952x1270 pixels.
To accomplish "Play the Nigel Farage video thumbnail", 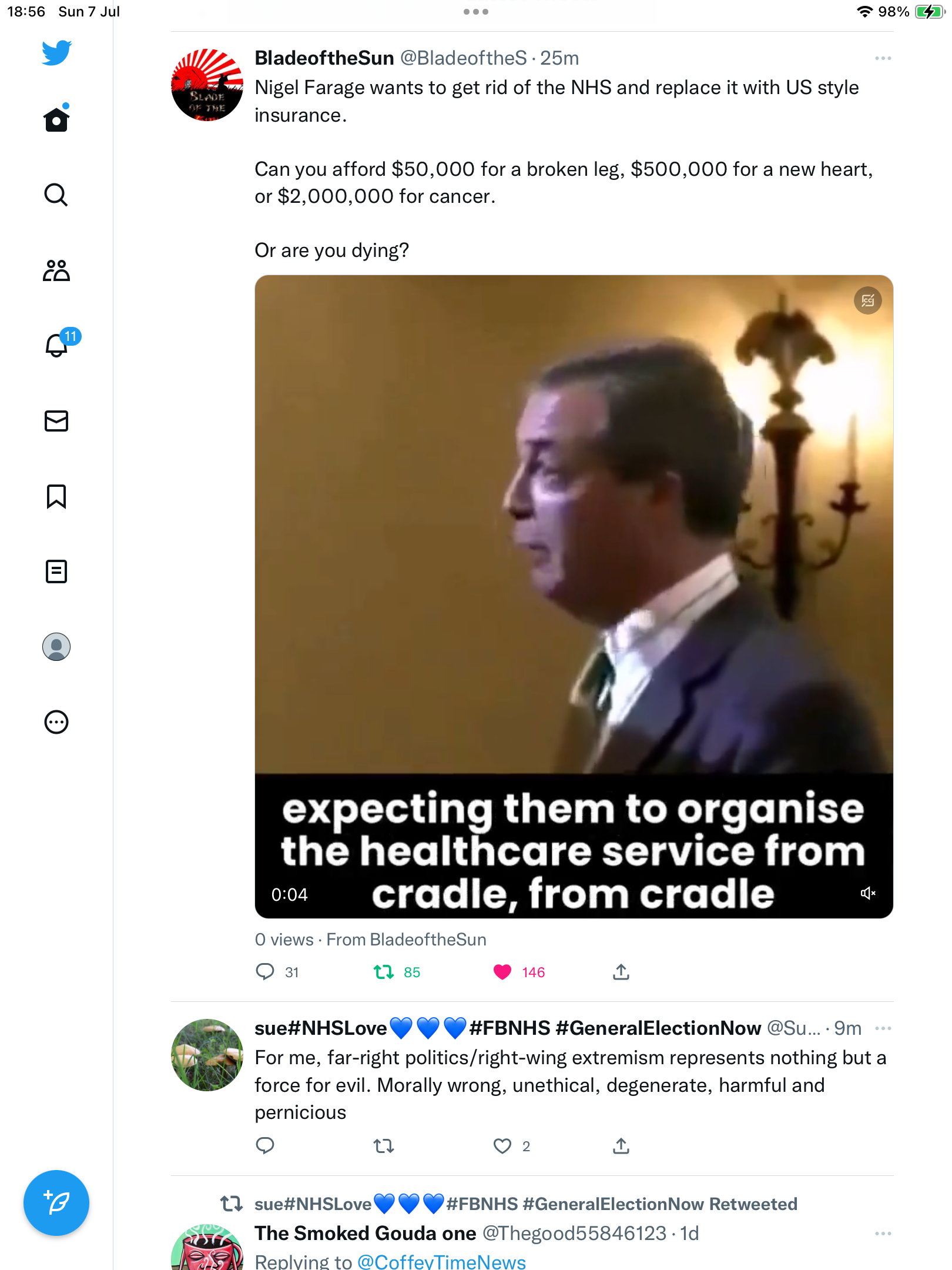I will [x=574, y=529].
